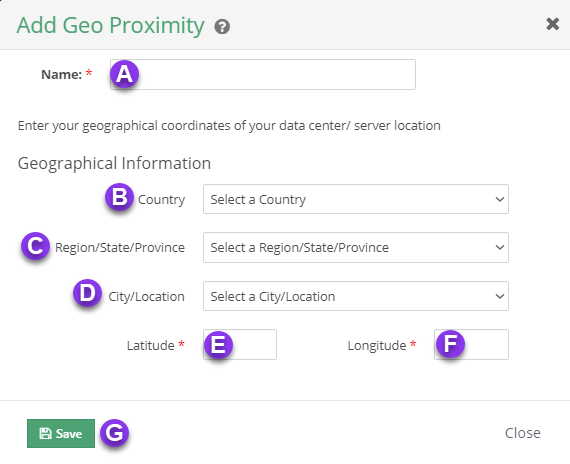Click the purple G marker badge
This screenshot has height=464, width=570.
point(115,433)
